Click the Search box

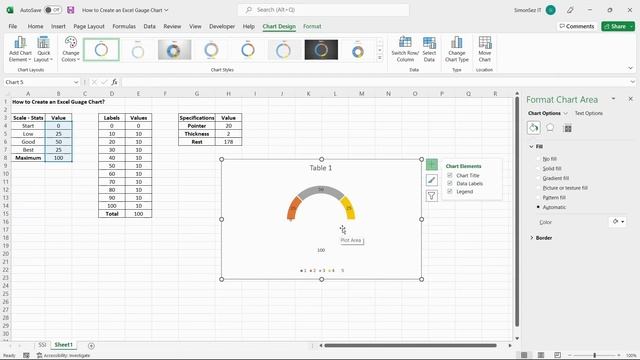(323, 10)
